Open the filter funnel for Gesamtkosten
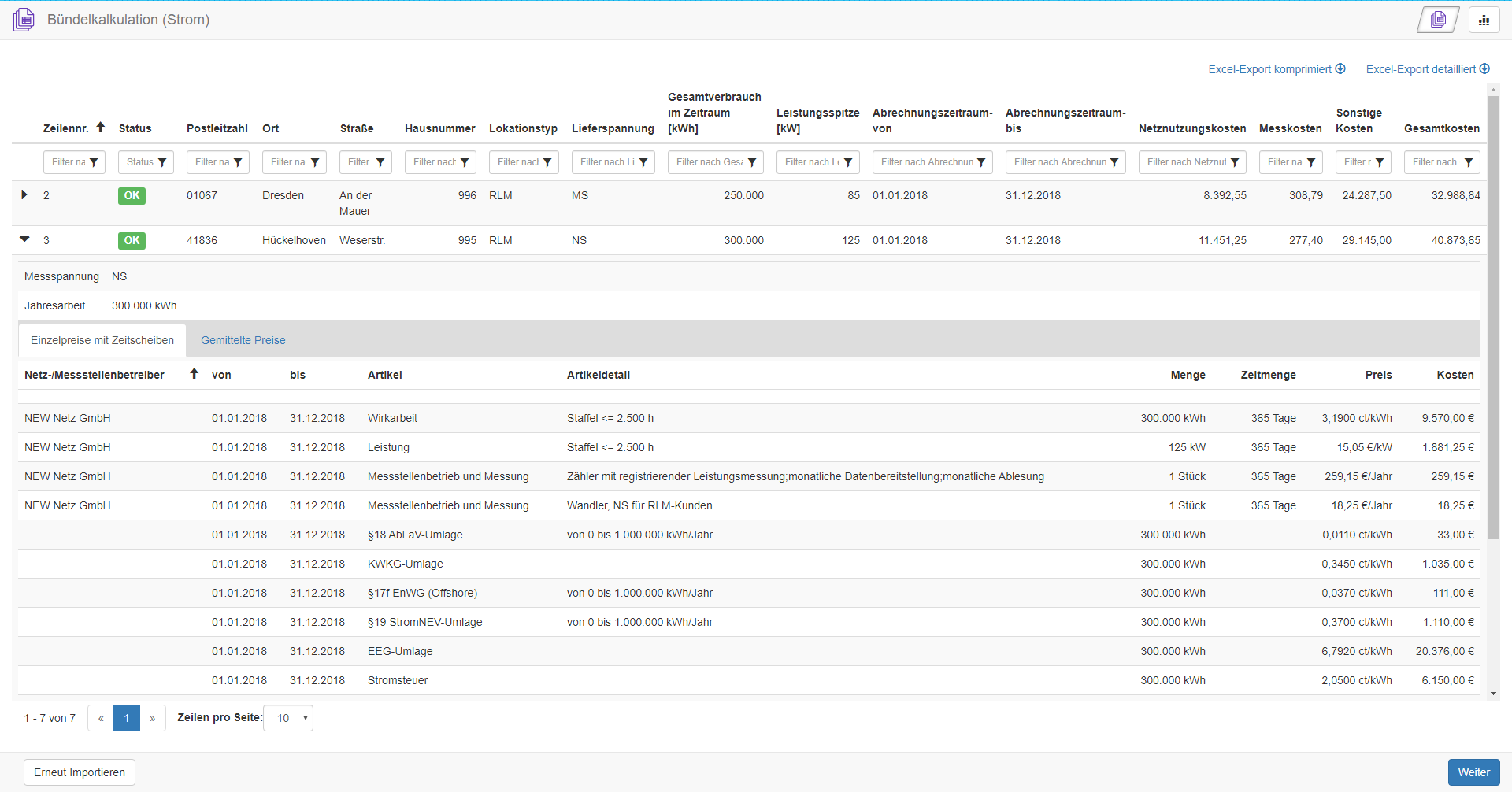 [1468, 162]
